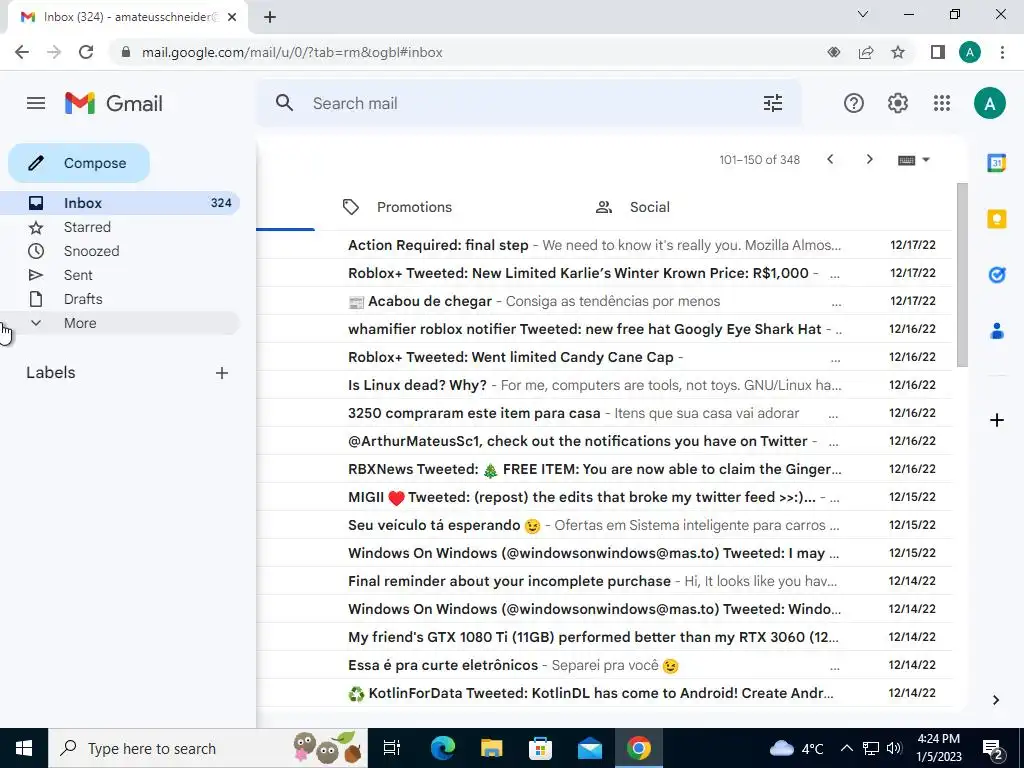Click the inbox vertical scrollbar
This screenshot has height=768, width=1024.
(962, 275)
